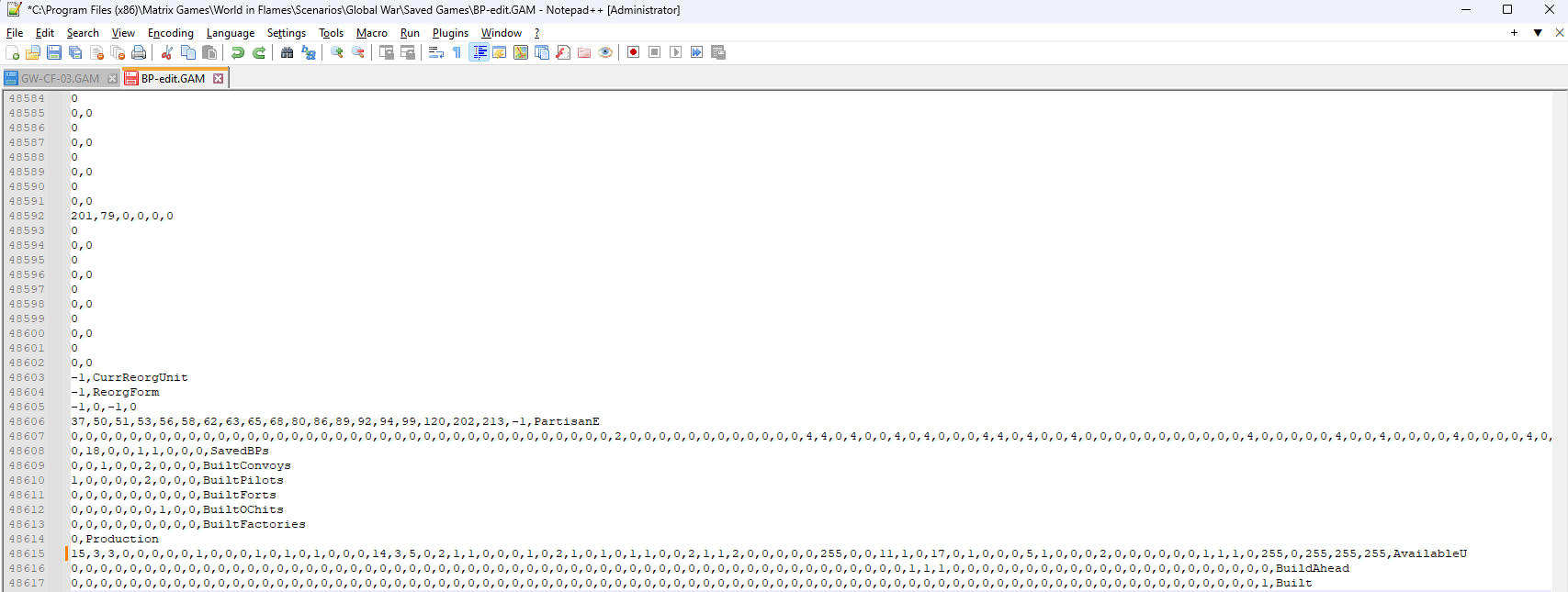Create a new file from toolbar
The width and height of the screenshot is (1568, 592).
click(x=12, y=52)
